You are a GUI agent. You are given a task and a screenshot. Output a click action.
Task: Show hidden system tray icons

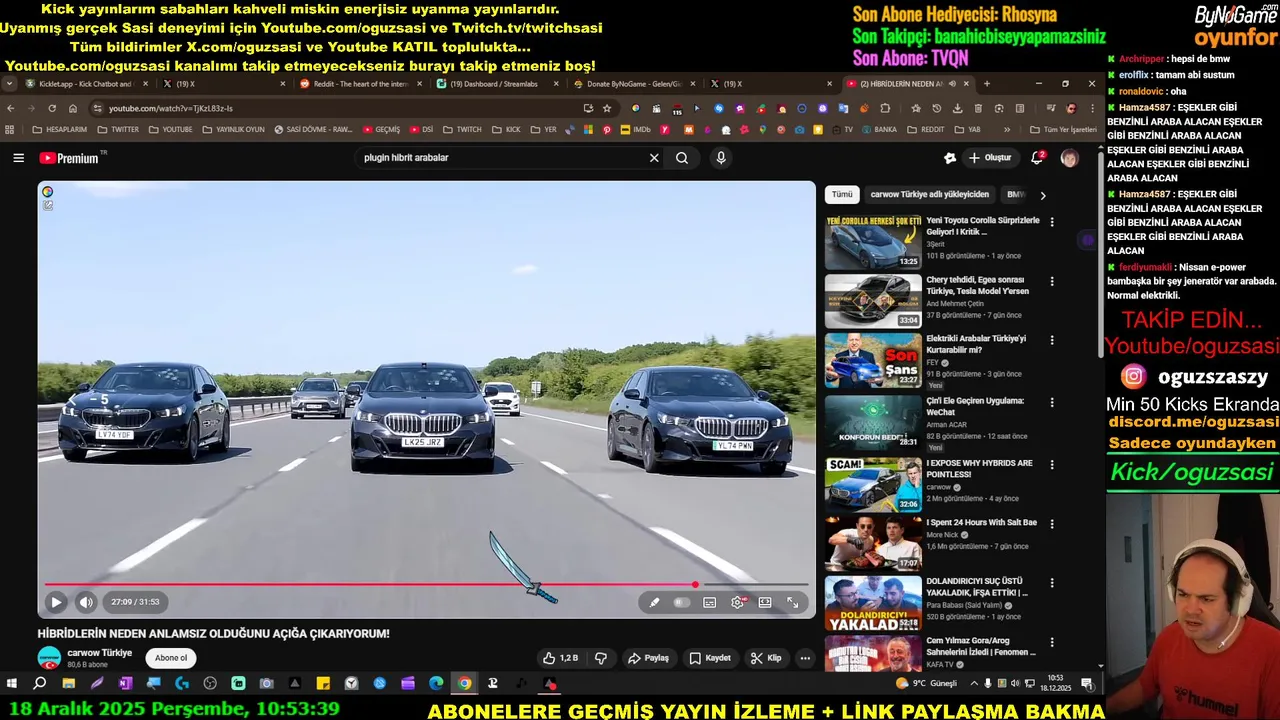974,684
